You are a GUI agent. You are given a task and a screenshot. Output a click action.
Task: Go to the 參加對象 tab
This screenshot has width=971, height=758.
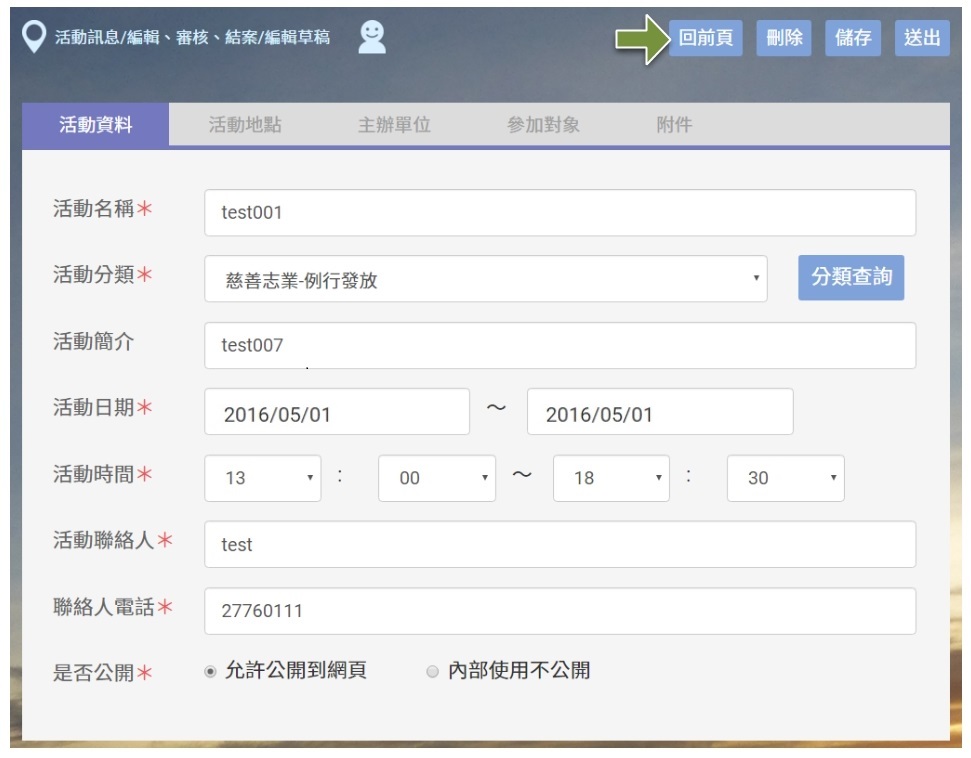tap(543, 125)
